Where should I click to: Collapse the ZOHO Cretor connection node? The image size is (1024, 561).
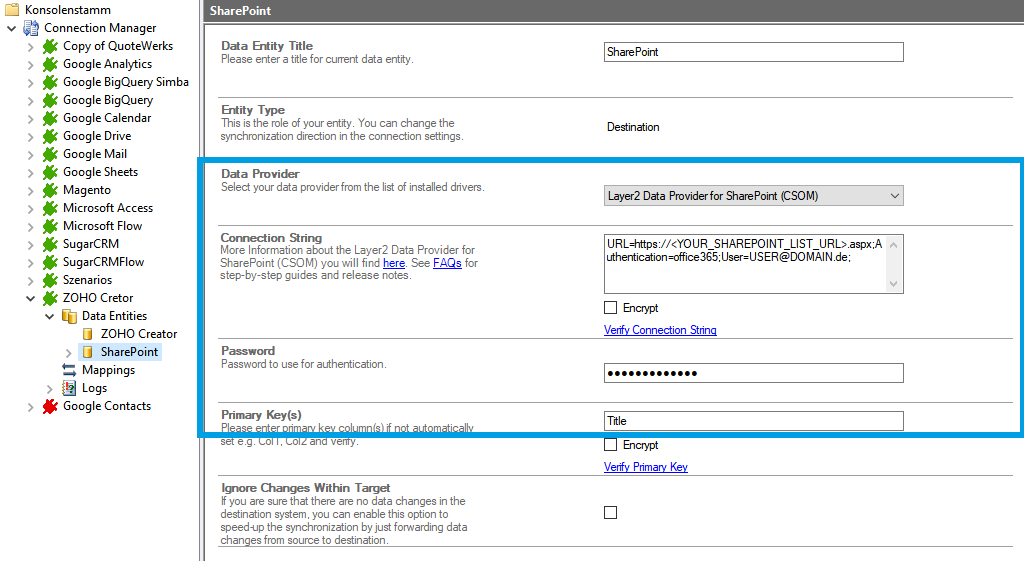coord(30,298)
